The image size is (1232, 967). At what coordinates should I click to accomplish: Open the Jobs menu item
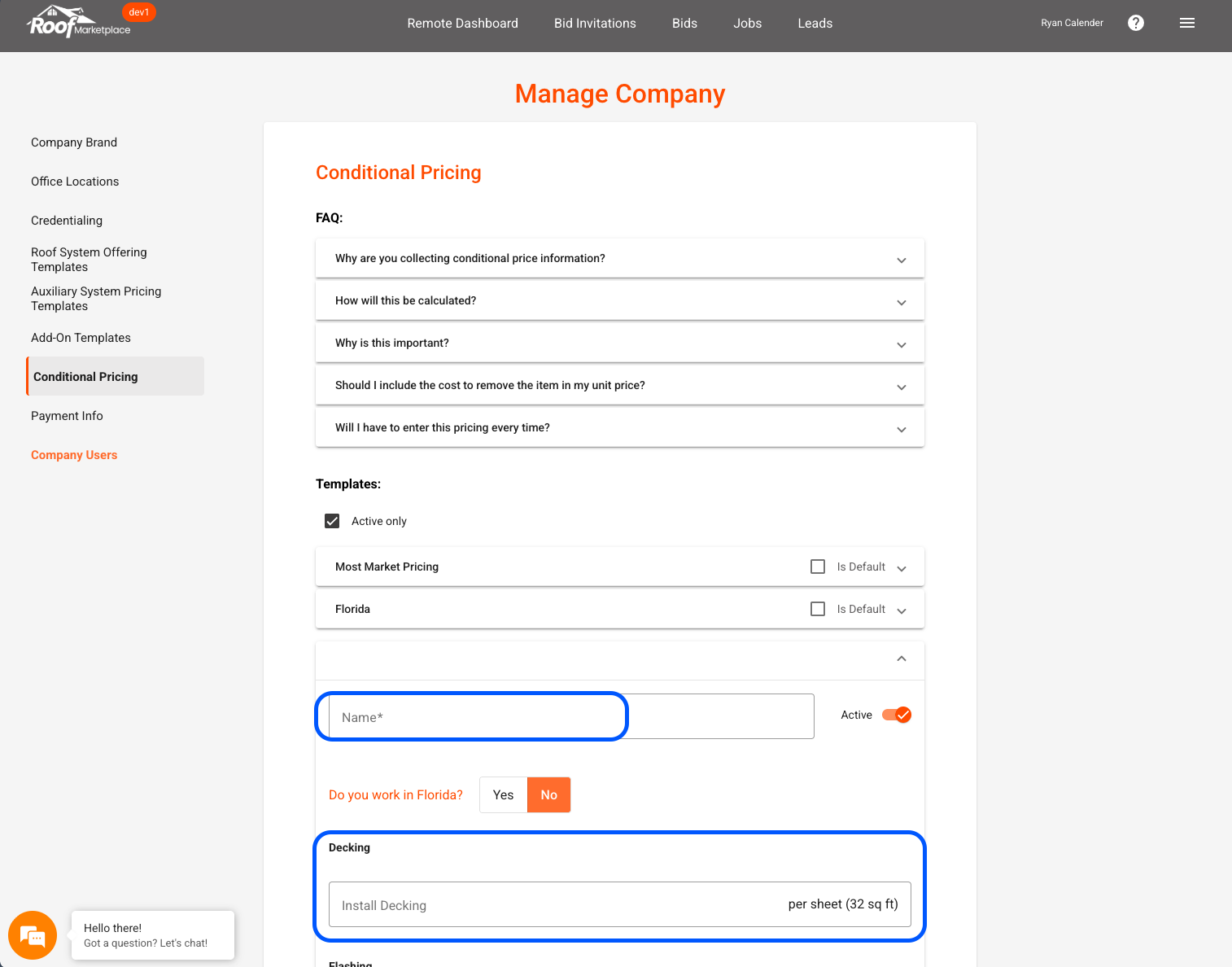click(747, 23)
